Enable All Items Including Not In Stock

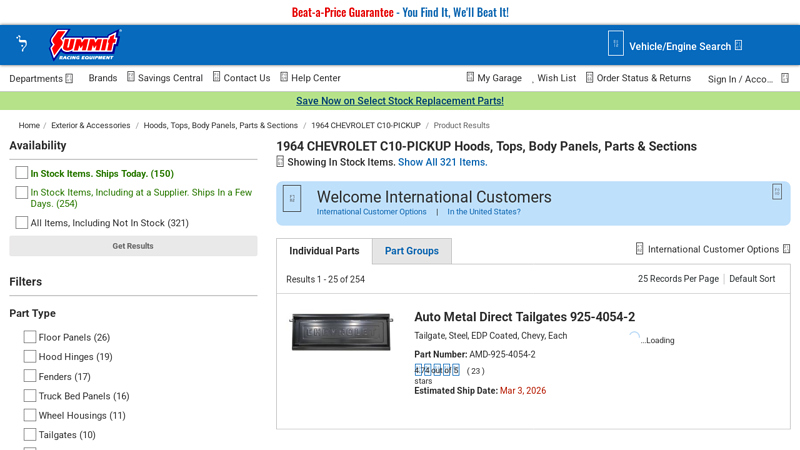pos(22,223)
